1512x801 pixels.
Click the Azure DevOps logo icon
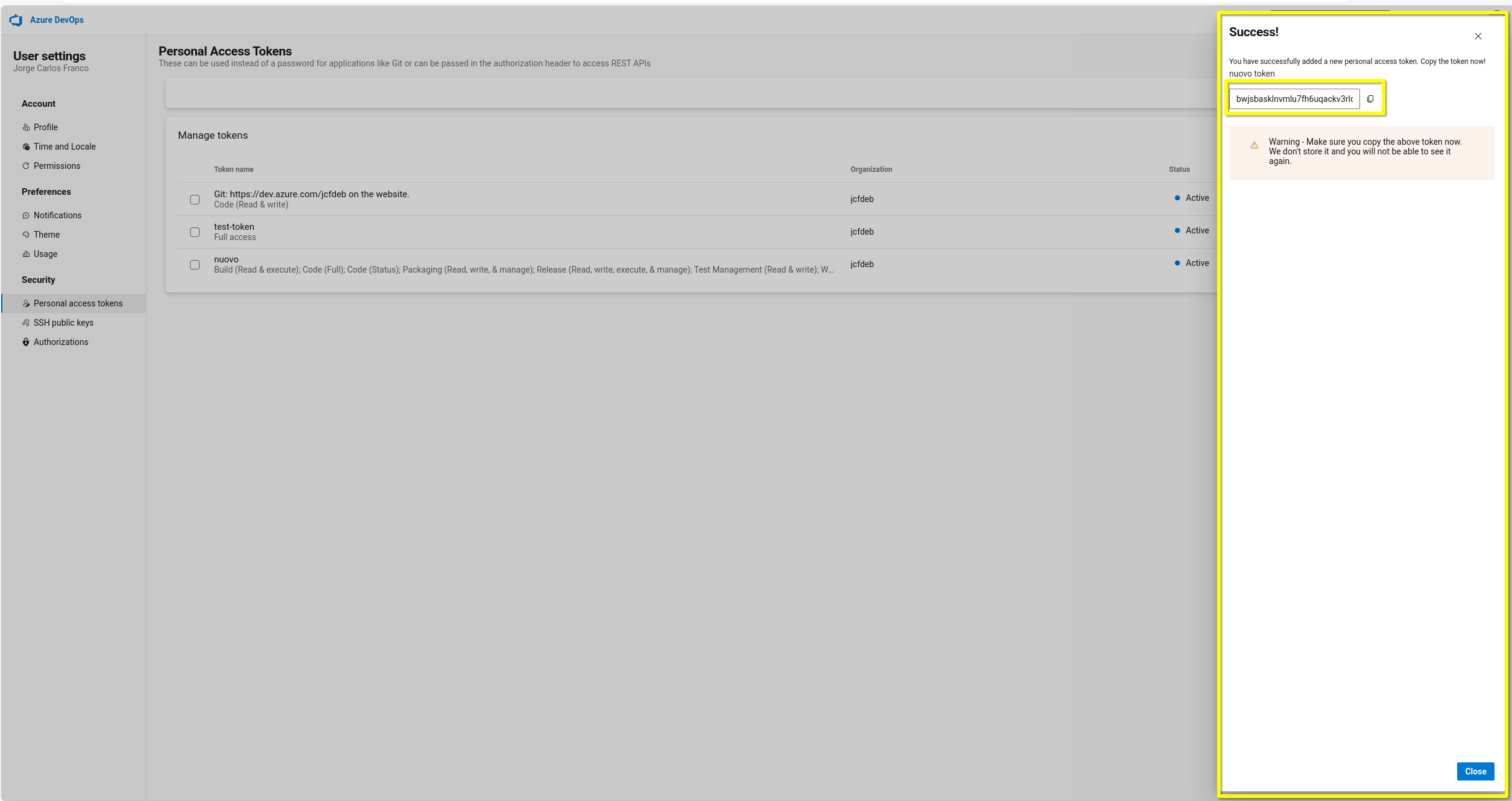[x=17, y=19]
